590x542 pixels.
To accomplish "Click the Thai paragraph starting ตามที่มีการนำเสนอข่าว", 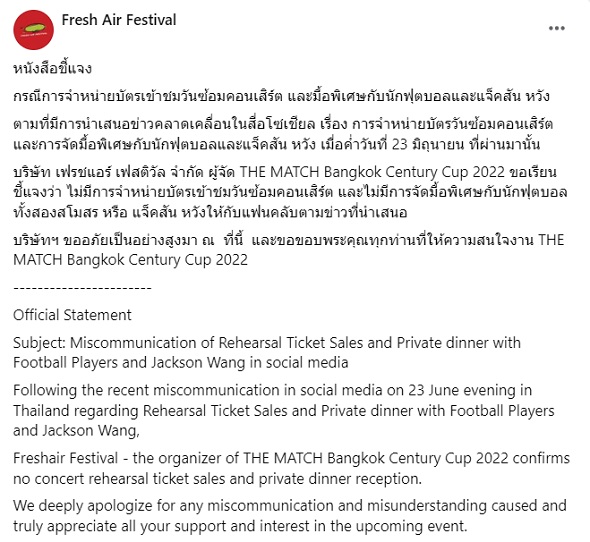I will coord(283,134).
